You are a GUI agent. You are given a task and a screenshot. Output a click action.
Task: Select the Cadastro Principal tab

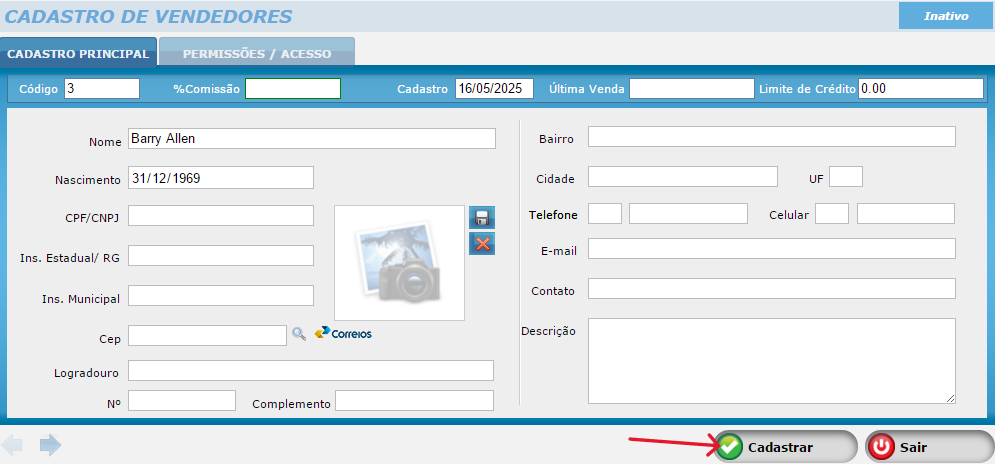[78, 54]
